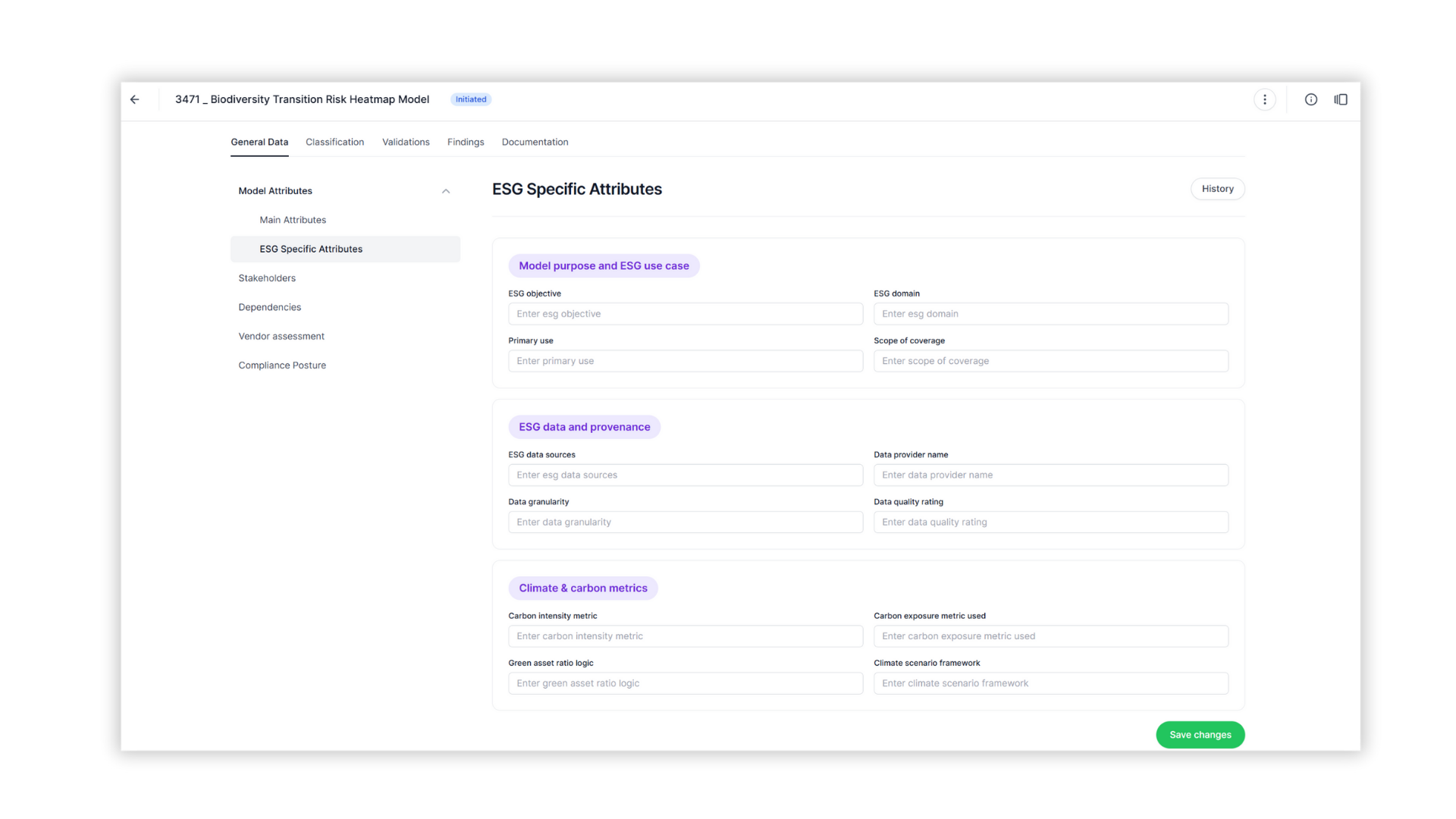Image resolution: width=1456 pixels, height=819 pixels.
Task: Open the Dependencies section
Action: point(269,307)
